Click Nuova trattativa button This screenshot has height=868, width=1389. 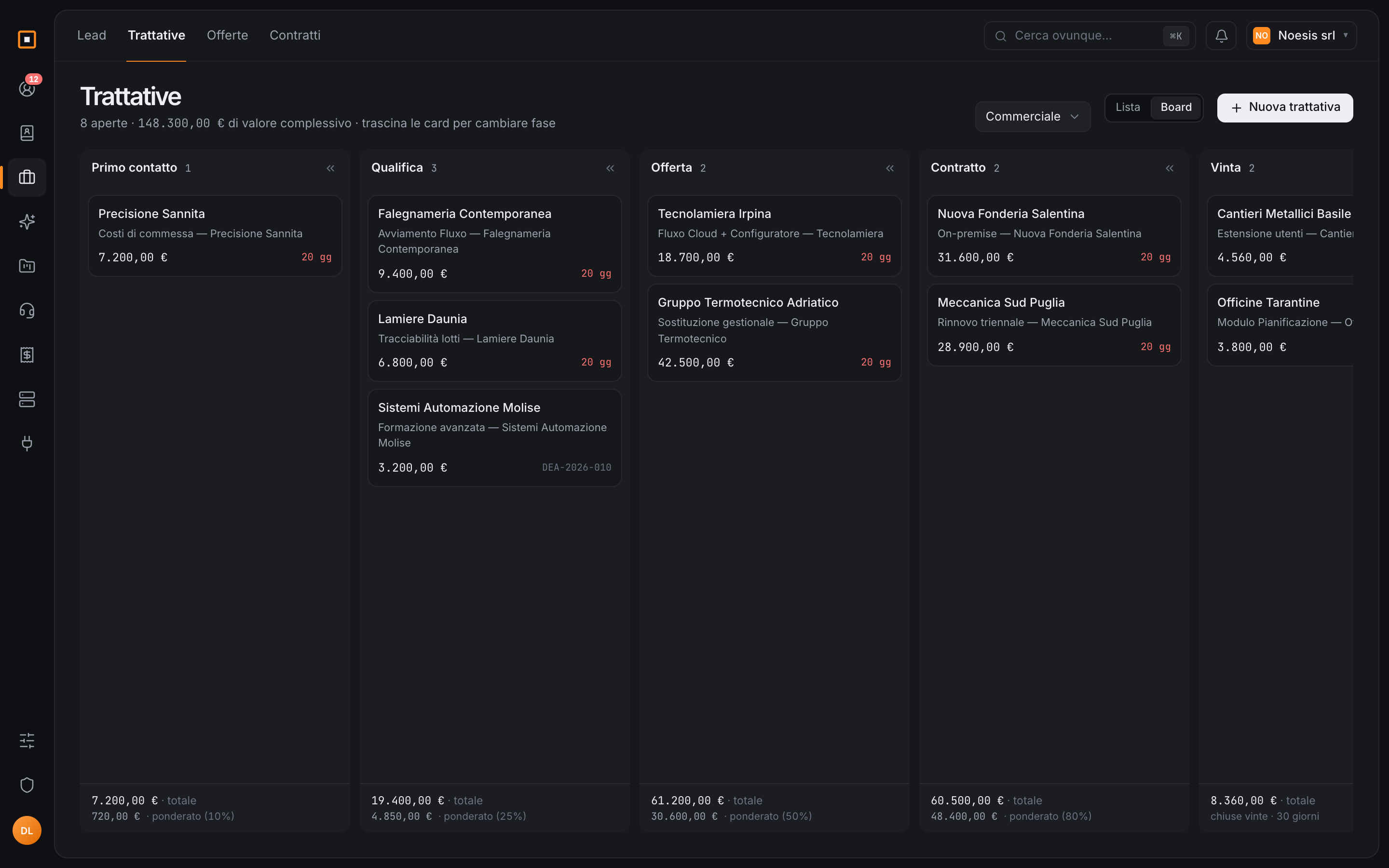click(x=1284, y=108)
